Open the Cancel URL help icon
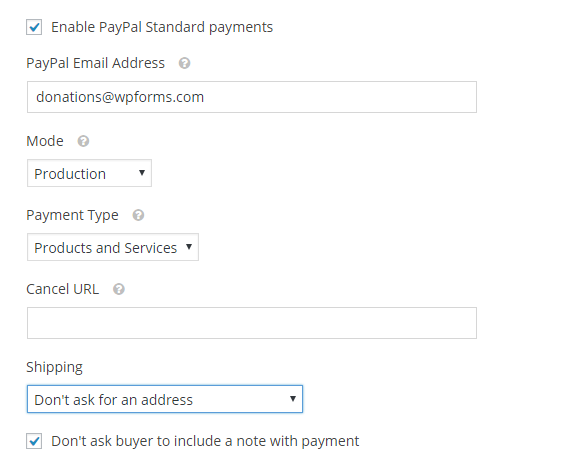 tap(119, 289)
